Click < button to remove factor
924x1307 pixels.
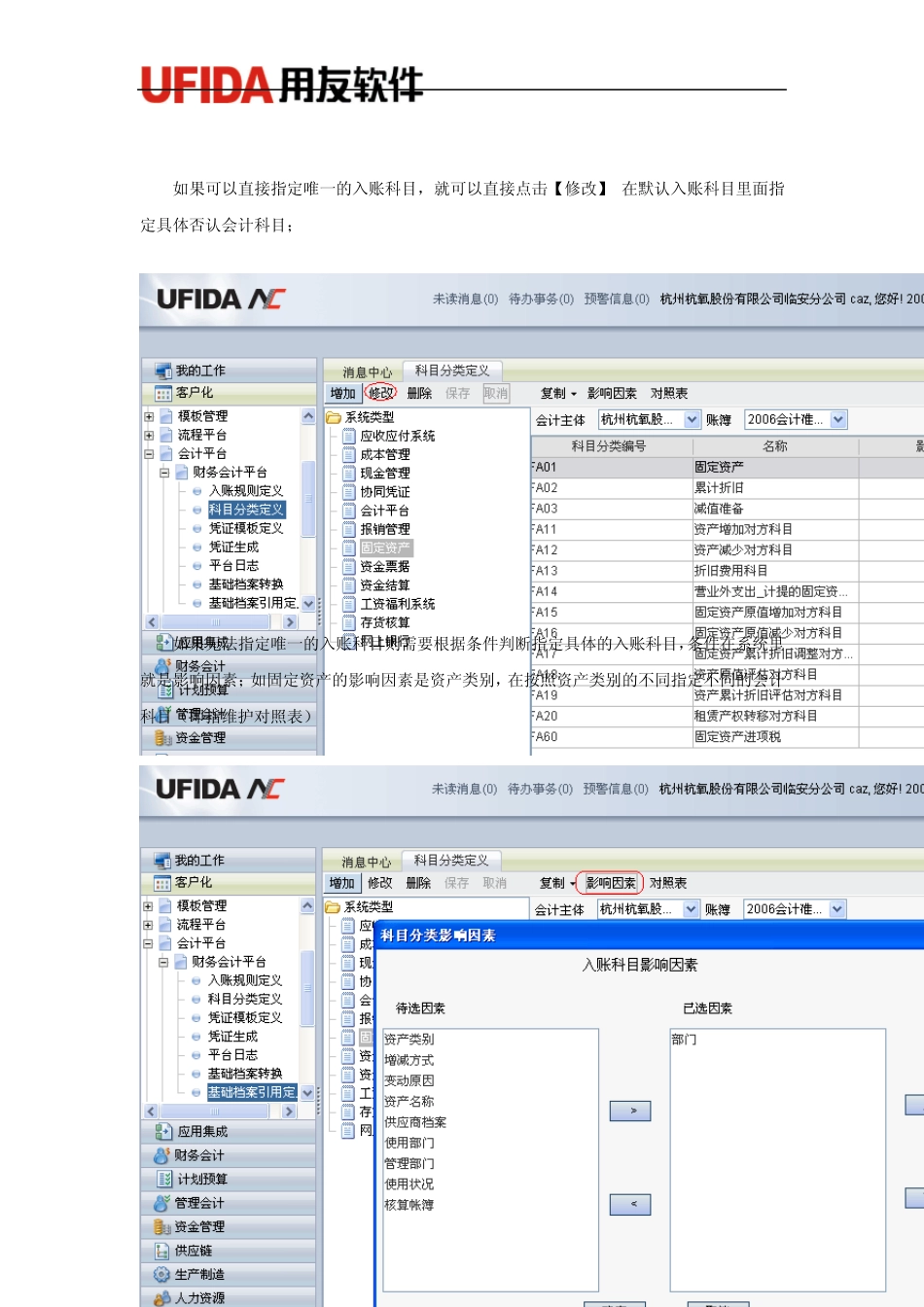[x=630, y=1204]
